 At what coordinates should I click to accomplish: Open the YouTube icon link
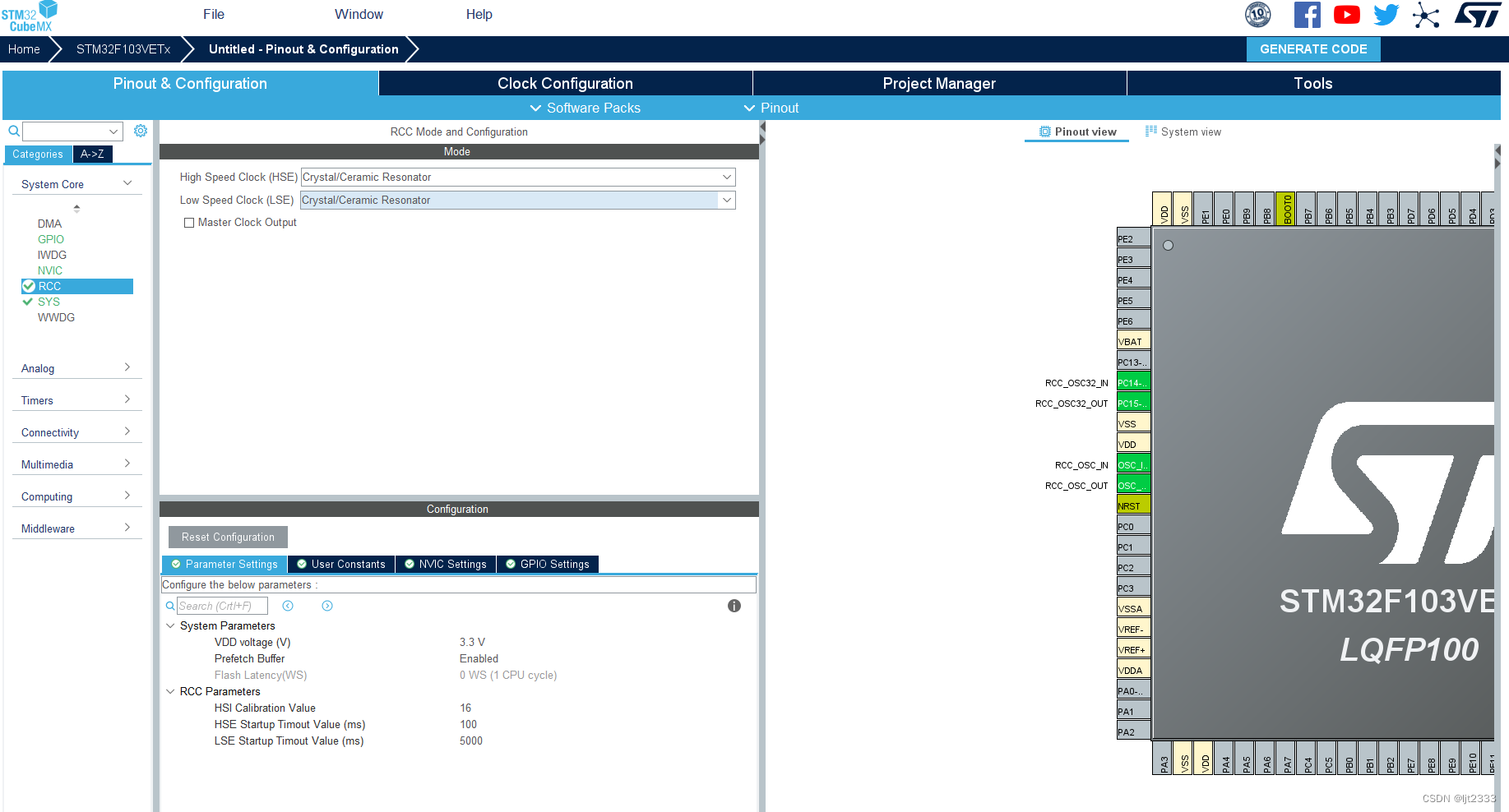(1346, 15)
